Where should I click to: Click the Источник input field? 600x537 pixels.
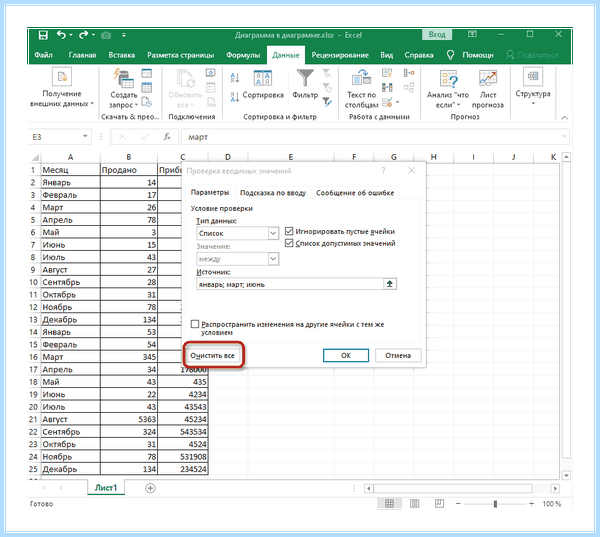click(290, 284)
